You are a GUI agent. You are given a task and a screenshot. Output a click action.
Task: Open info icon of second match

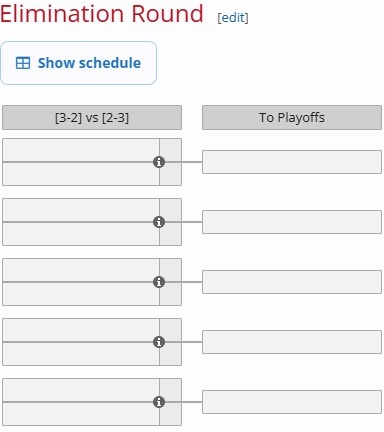(159, 222)
